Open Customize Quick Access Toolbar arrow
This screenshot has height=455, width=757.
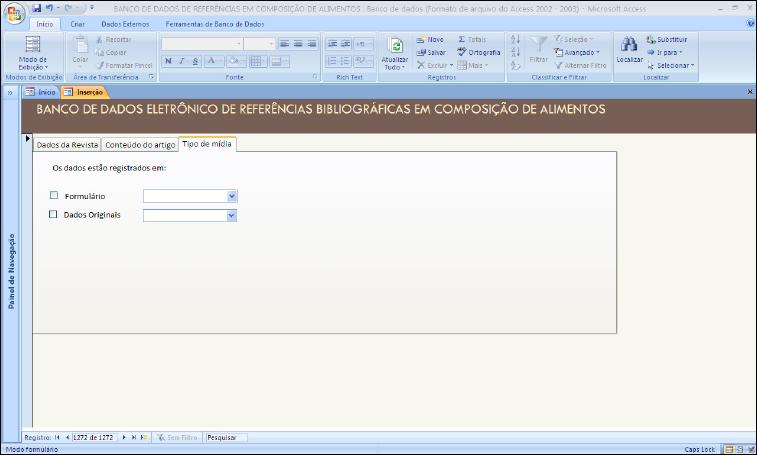point(92,8)
